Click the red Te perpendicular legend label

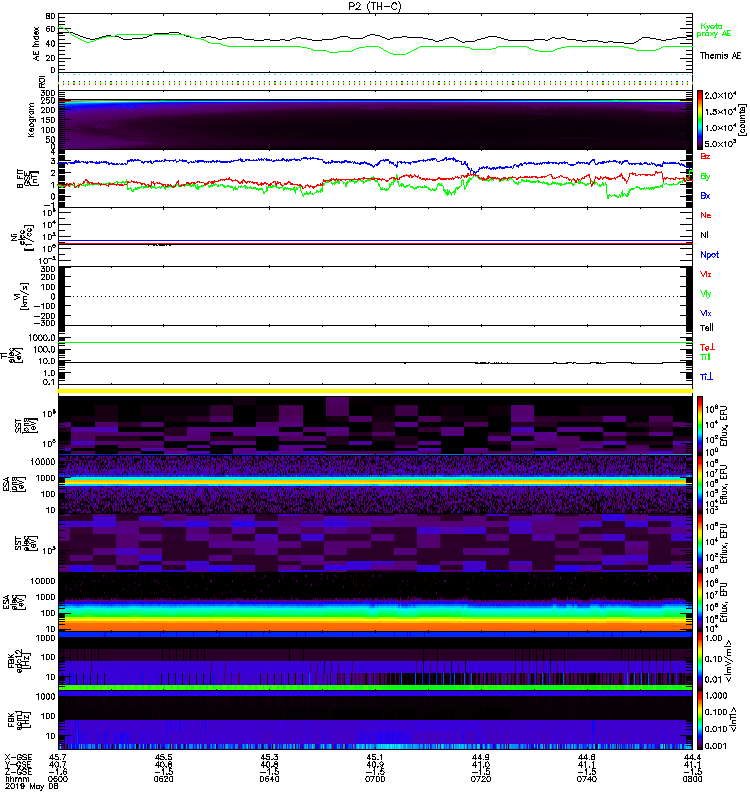coord(707,347)
